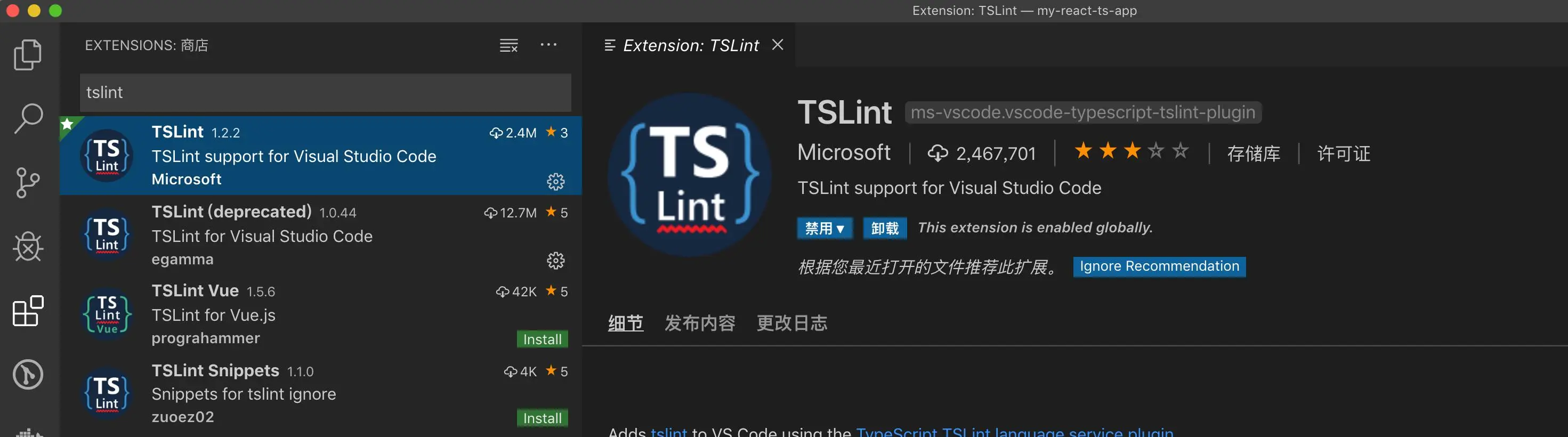Open the tslint link in readme

click(x=668, y=432)
